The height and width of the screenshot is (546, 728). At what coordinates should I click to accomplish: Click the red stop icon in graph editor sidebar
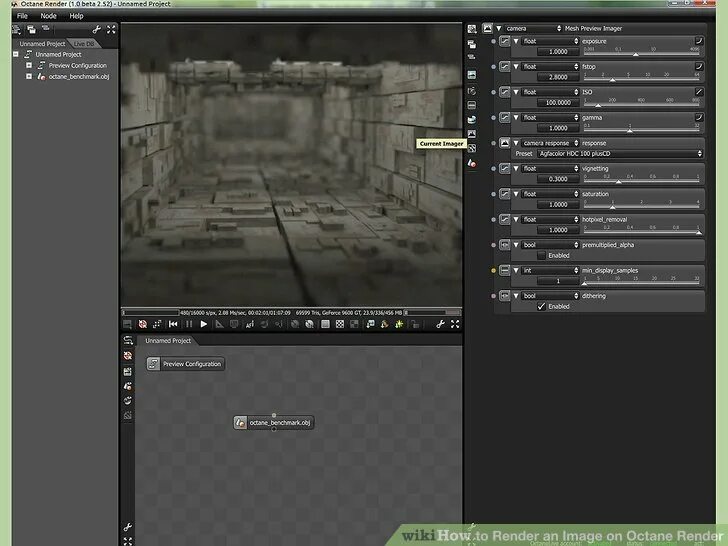128,356
